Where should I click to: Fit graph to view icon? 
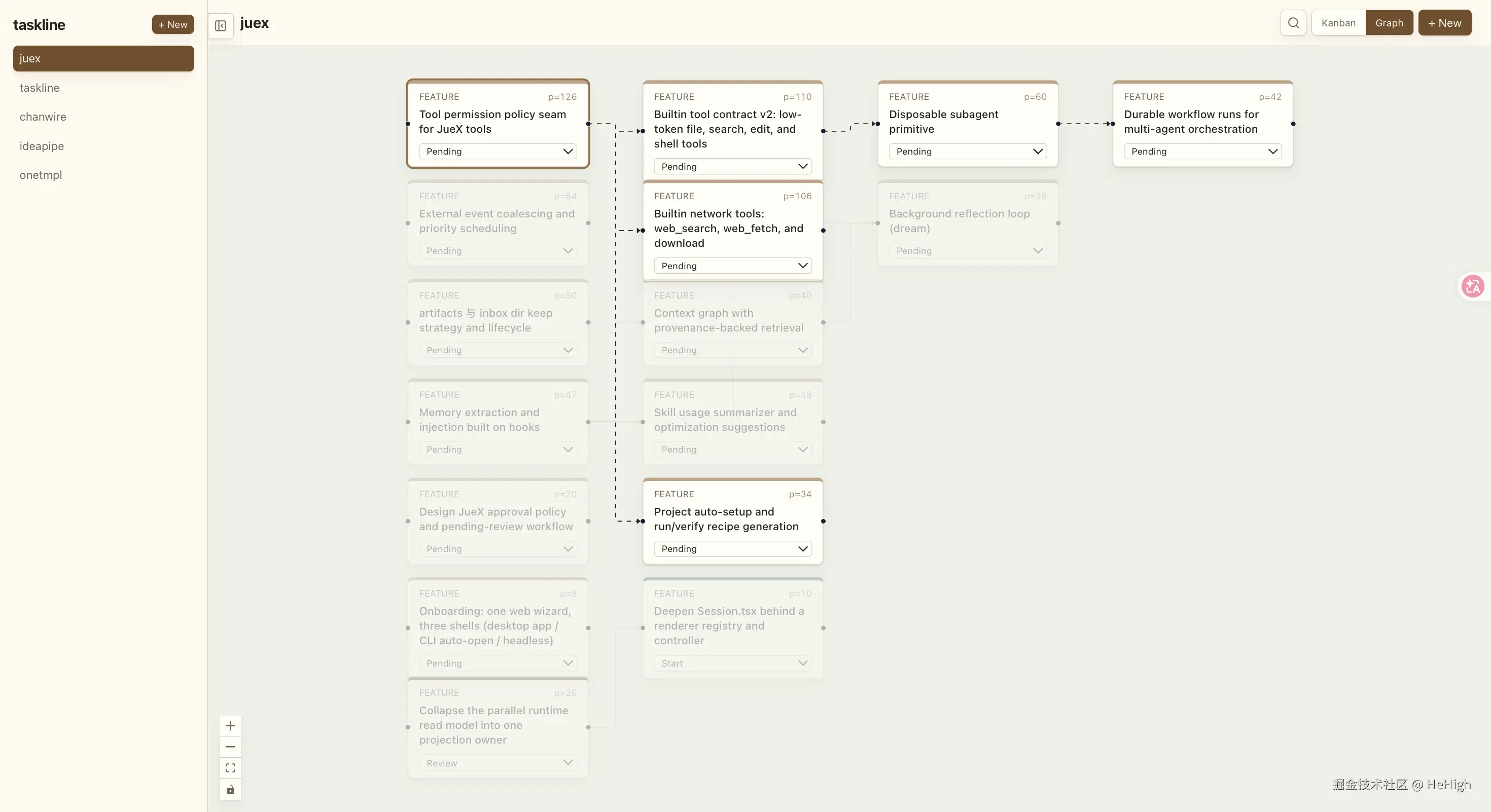point(230,768)
